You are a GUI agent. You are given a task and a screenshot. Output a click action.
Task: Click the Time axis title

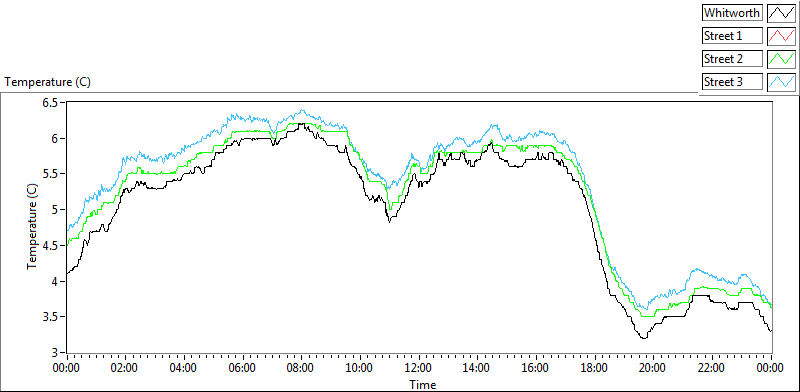click(422, 384)
